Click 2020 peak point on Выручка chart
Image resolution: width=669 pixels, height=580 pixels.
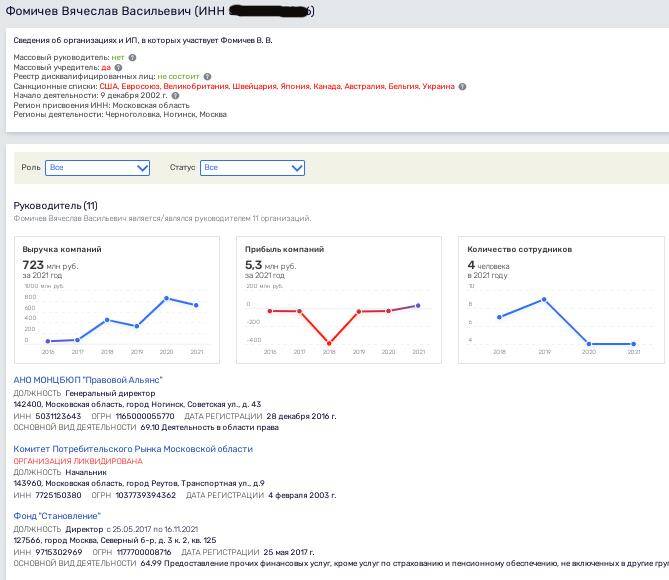[x=166, y=298]
